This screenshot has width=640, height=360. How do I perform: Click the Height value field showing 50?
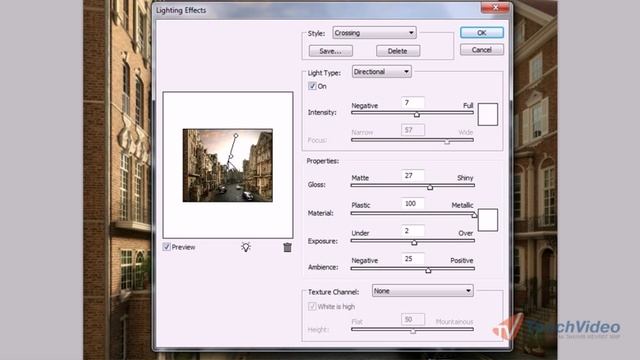tap(413, 319)
